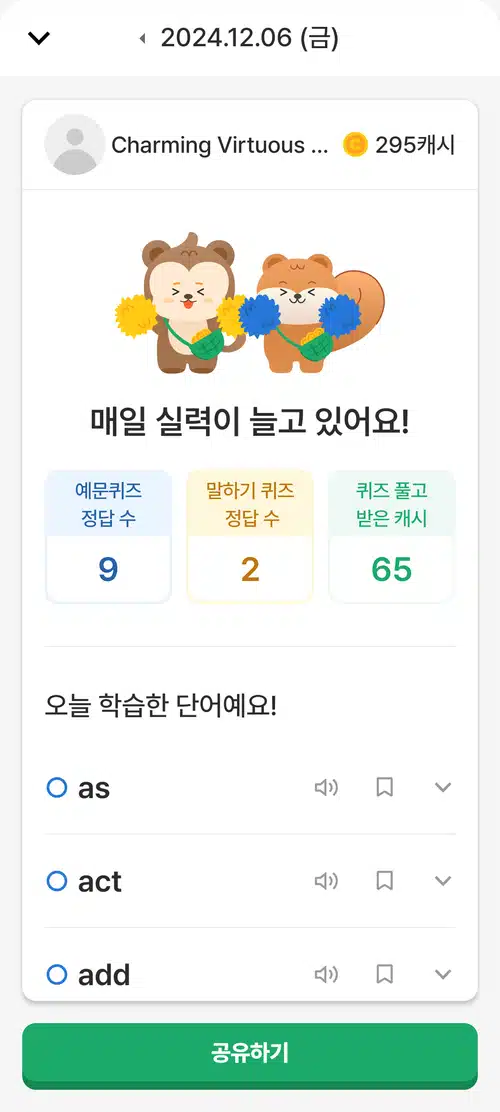Tap the blue circle beside 'act'

pyautogui.click(x=57, y=881)
